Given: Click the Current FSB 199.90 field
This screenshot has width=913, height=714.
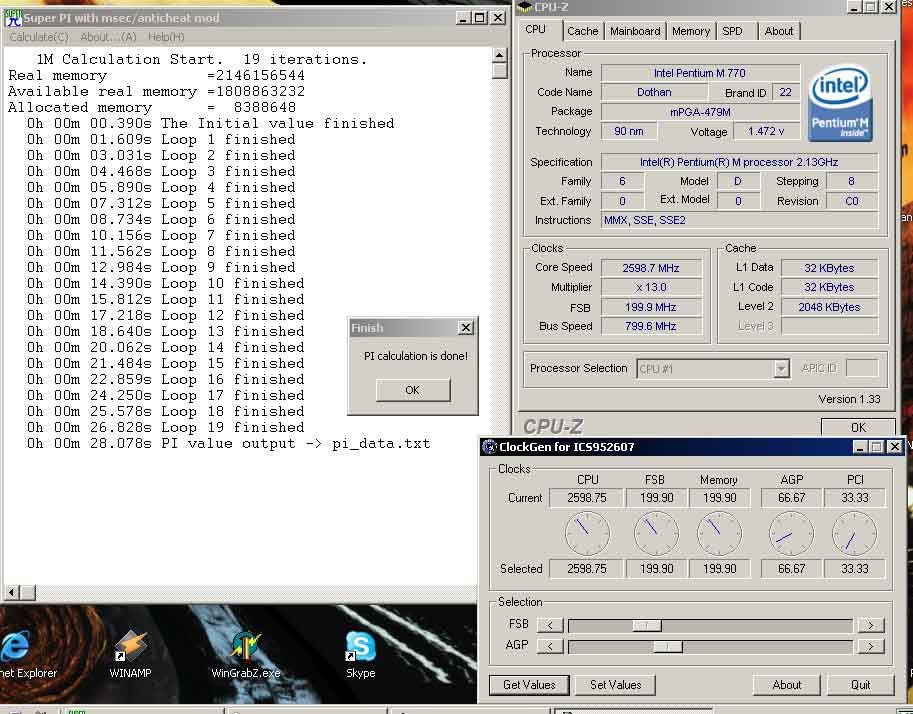Looking at the screenshot, I should 656,498.
